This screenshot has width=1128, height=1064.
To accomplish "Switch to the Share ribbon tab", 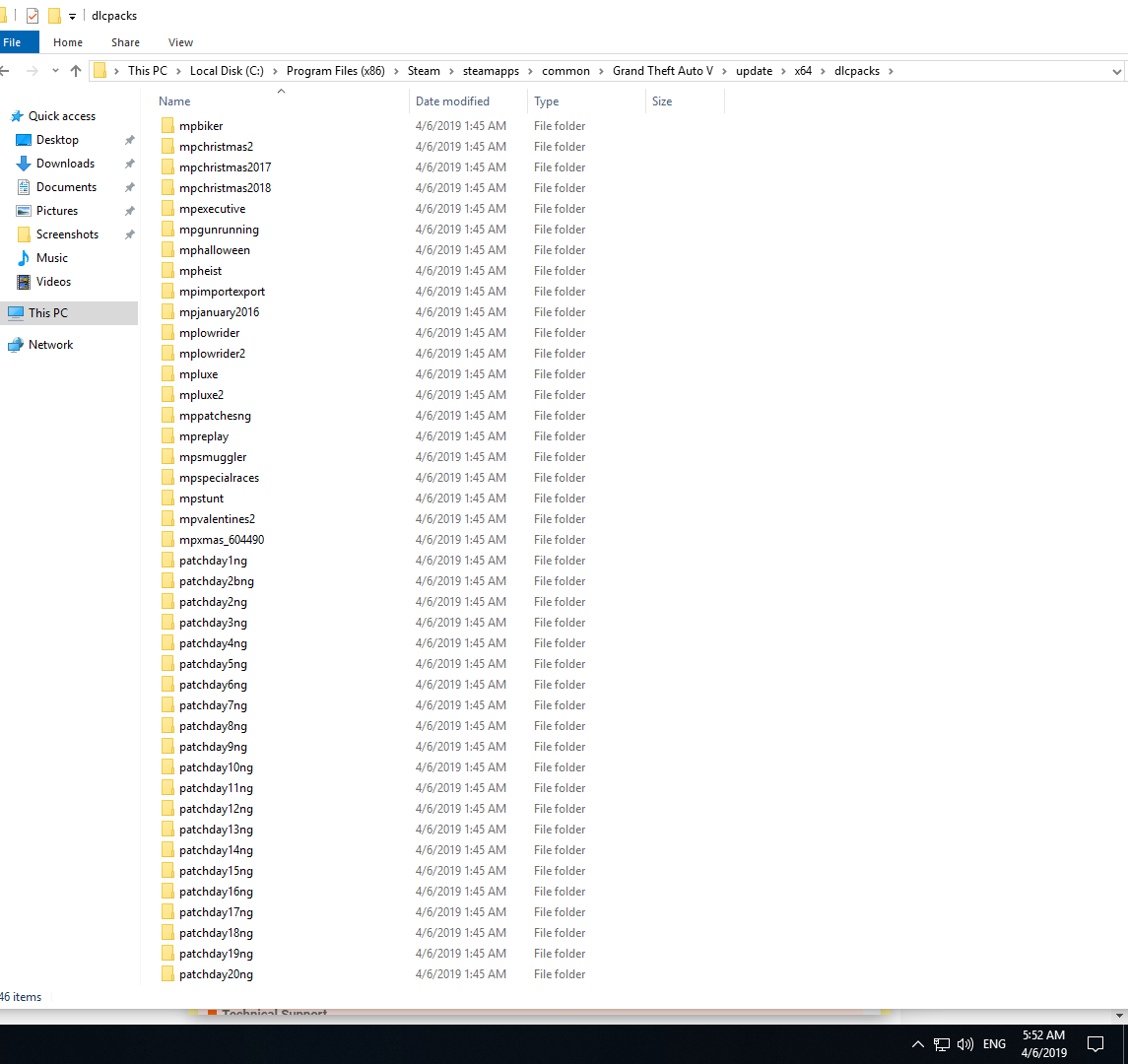I will pyautogui.click(x=125, y=42).
